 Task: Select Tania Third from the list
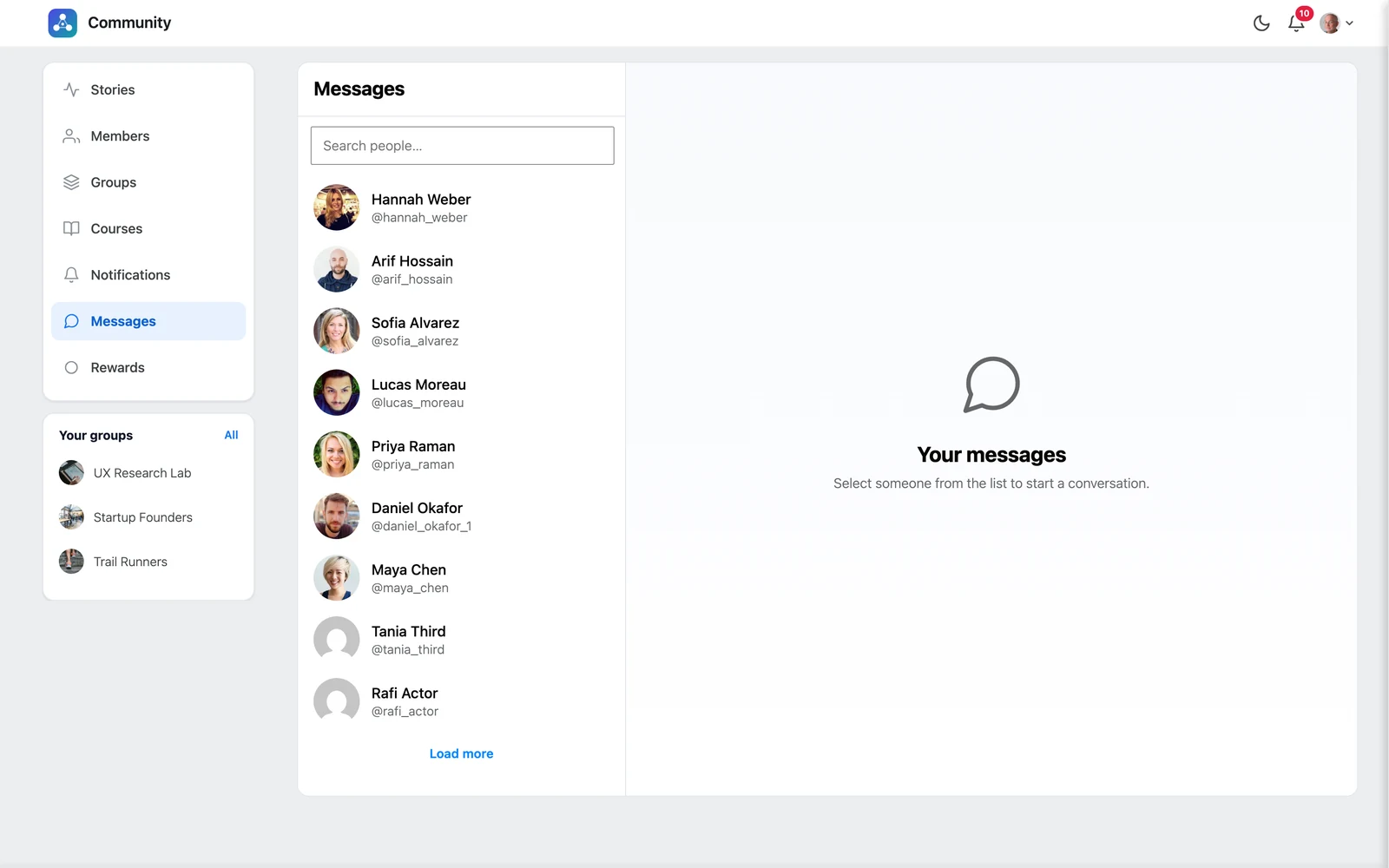click(x=462, y=640)
